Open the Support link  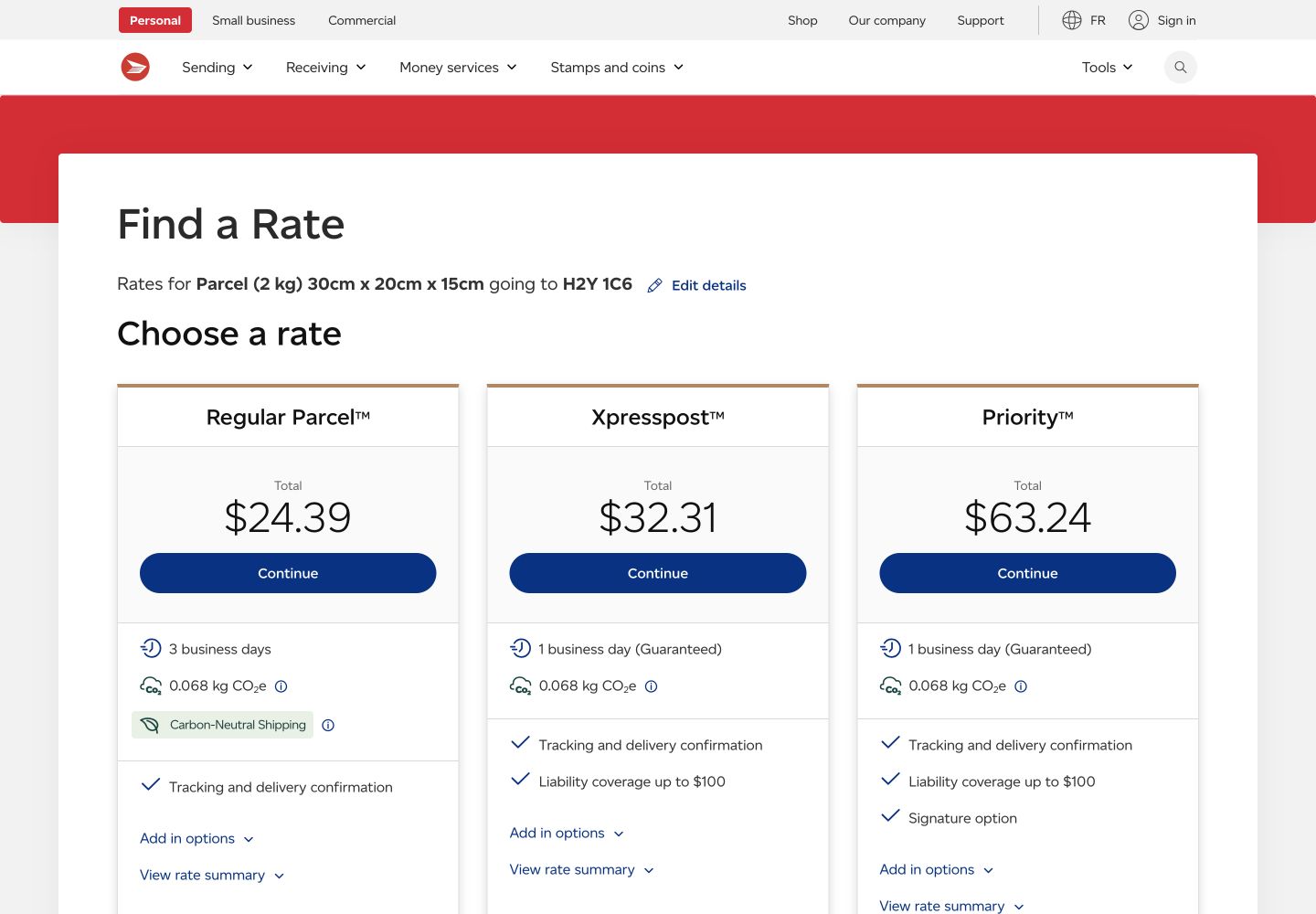981,20
